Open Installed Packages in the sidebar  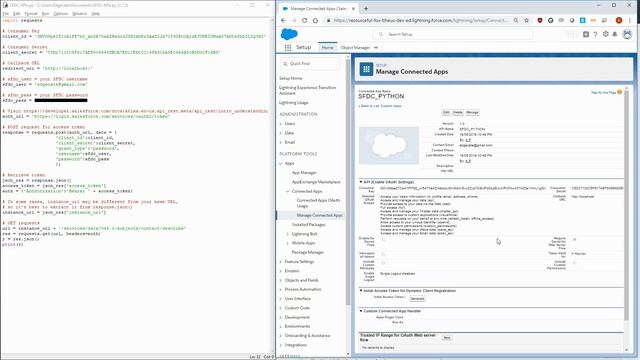(x=309, y=224)
